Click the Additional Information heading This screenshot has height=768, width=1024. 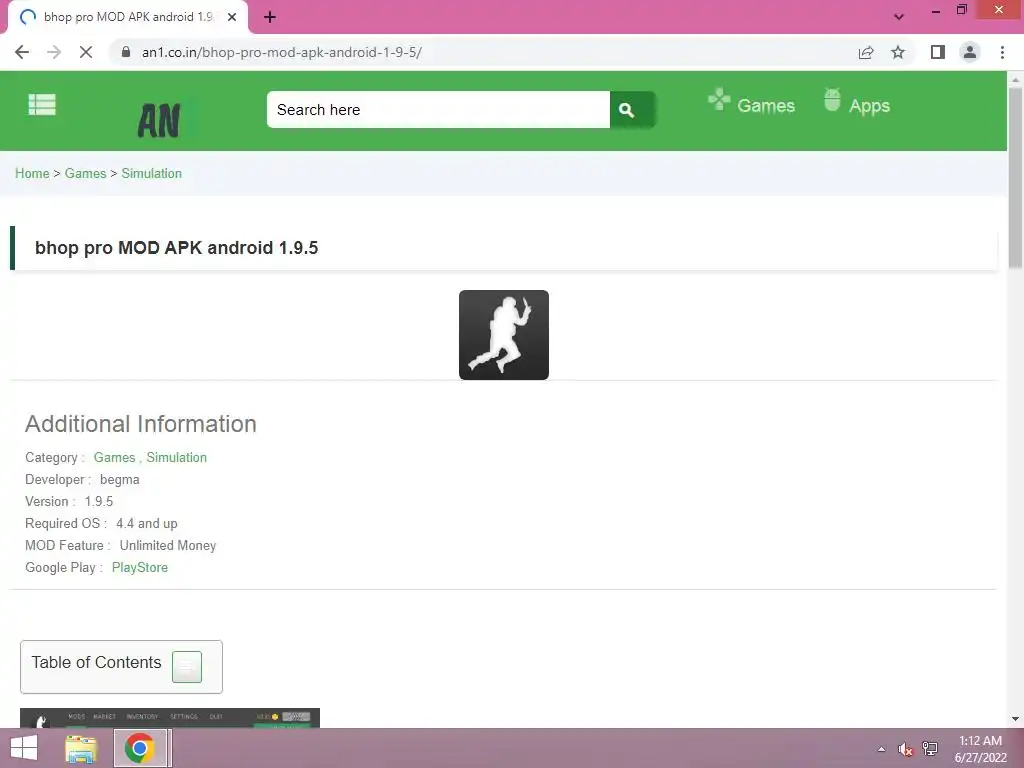[140, 424]
